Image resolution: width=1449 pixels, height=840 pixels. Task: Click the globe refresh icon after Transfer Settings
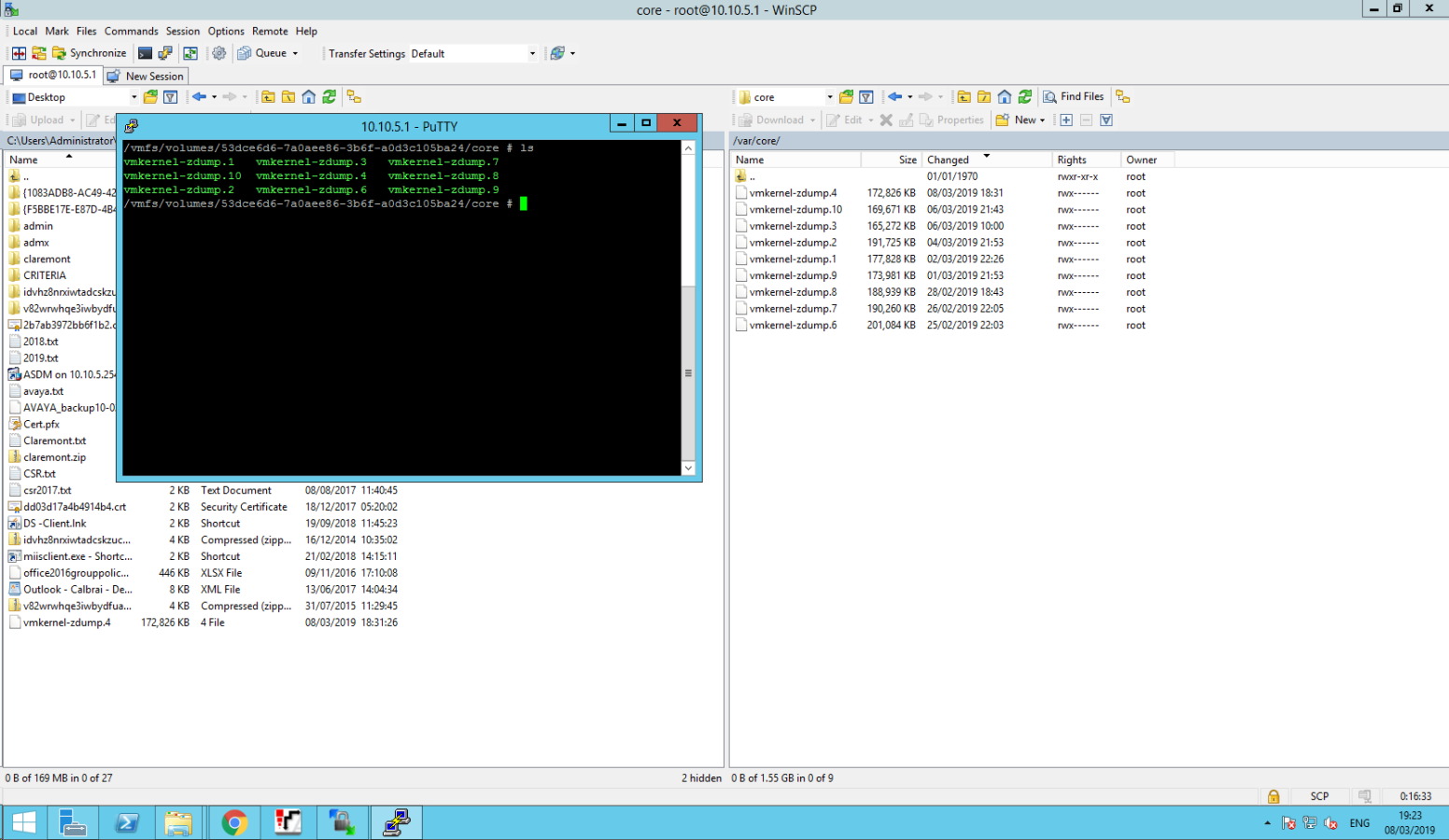pos(557,53)
